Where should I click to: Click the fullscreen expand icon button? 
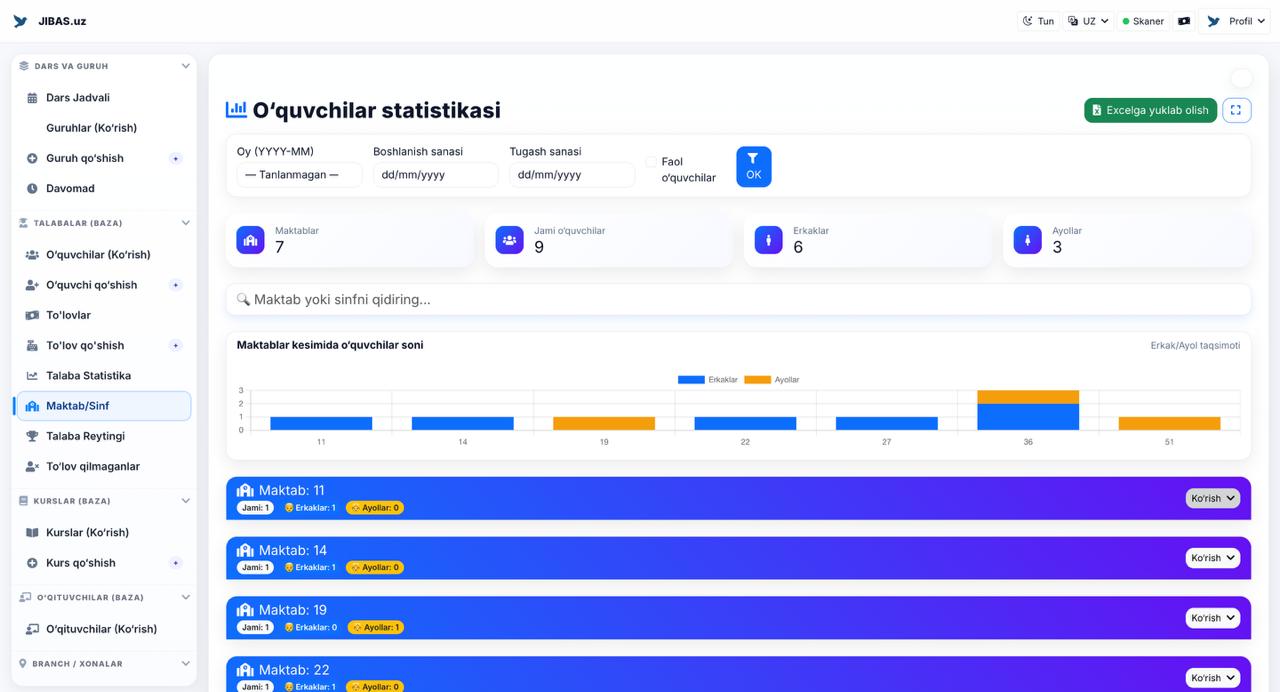pos(1236,110)
